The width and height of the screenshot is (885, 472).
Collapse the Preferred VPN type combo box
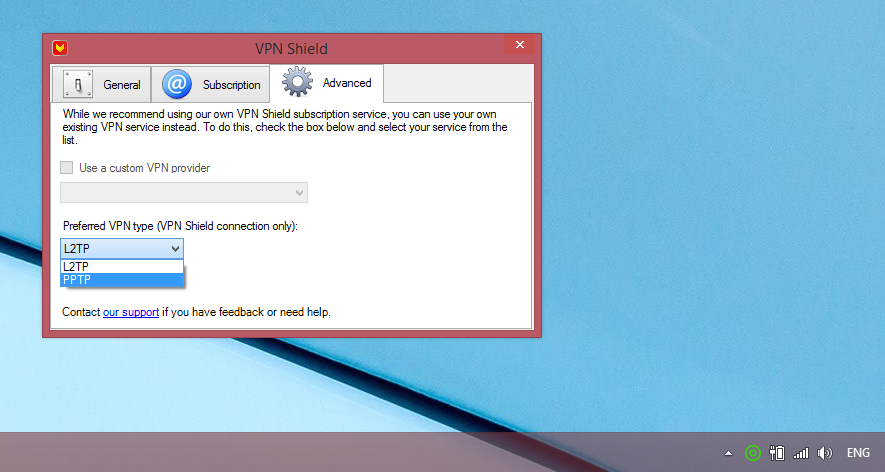coord(122,248)
